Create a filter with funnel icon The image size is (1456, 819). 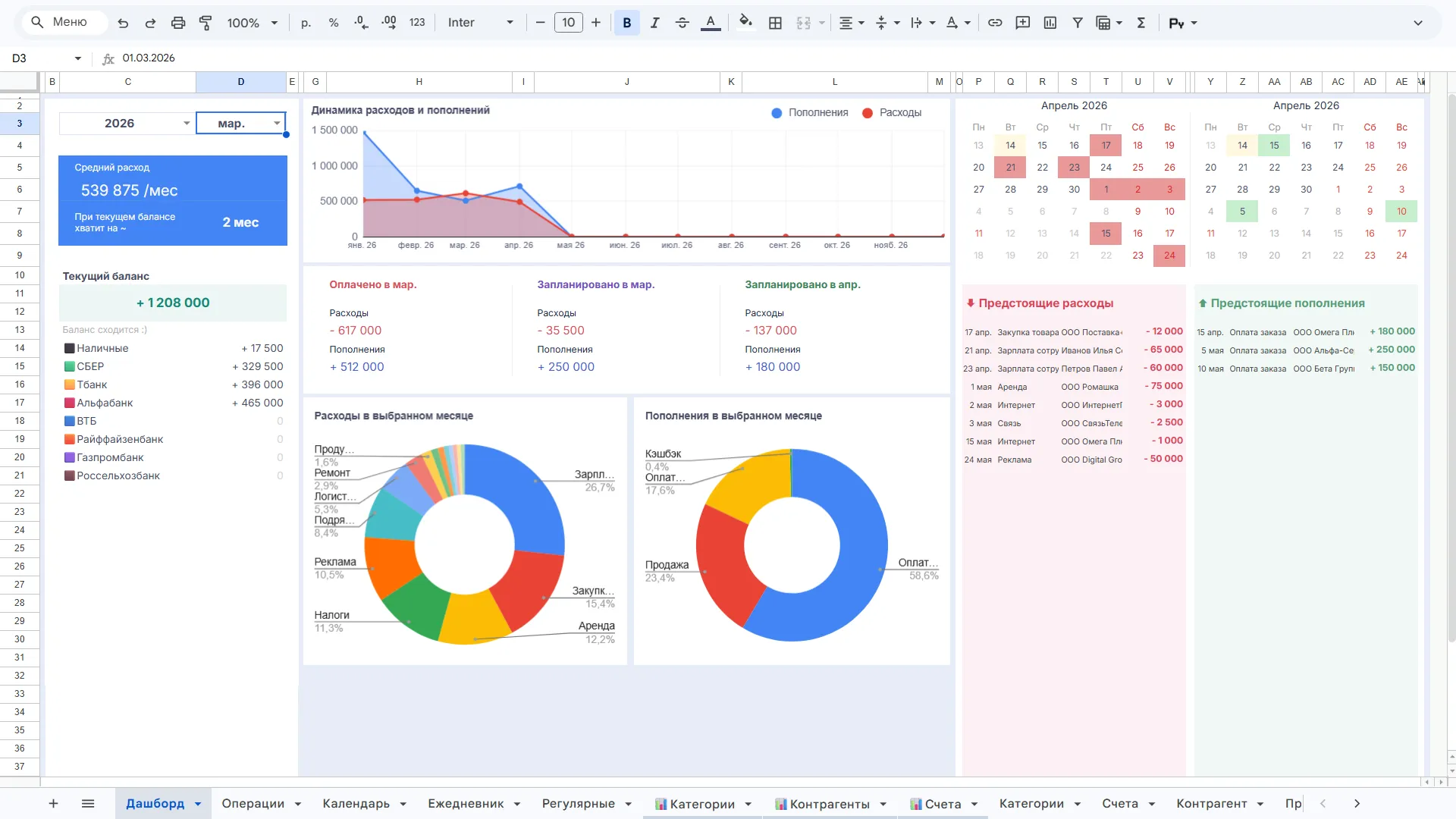click(x=1078, y=23)
